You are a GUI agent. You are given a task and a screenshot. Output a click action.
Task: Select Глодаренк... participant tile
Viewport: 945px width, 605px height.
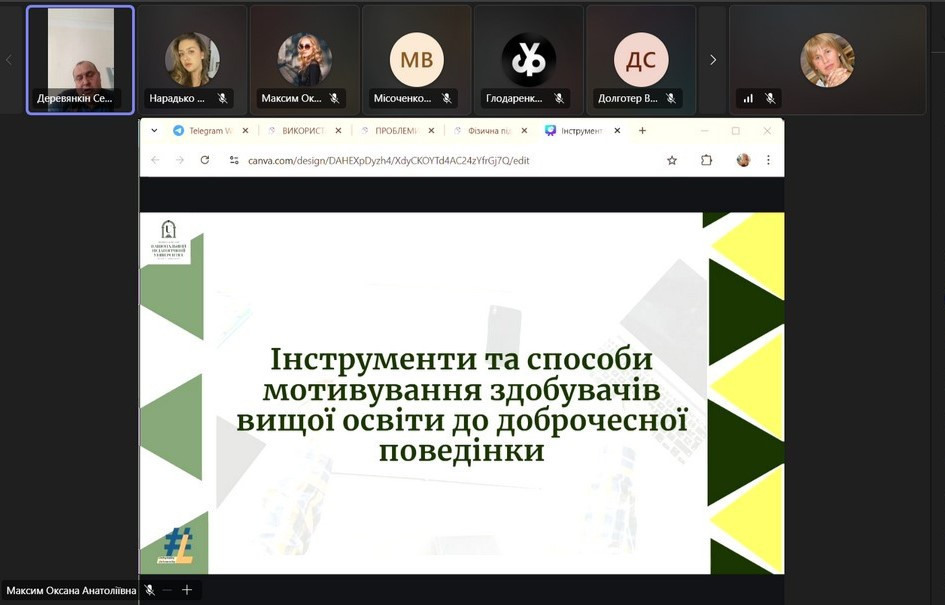pos(529,60)
